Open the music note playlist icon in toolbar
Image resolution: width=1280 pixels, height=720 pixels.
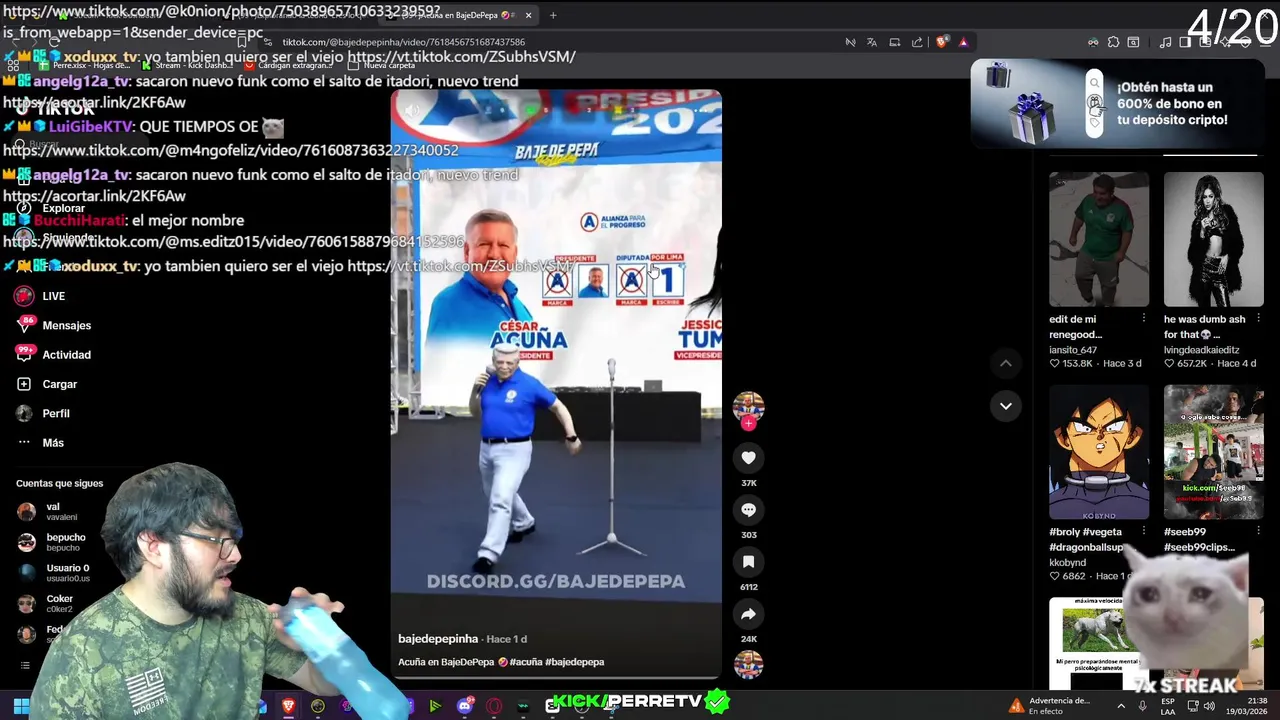tap(1165, 42)
